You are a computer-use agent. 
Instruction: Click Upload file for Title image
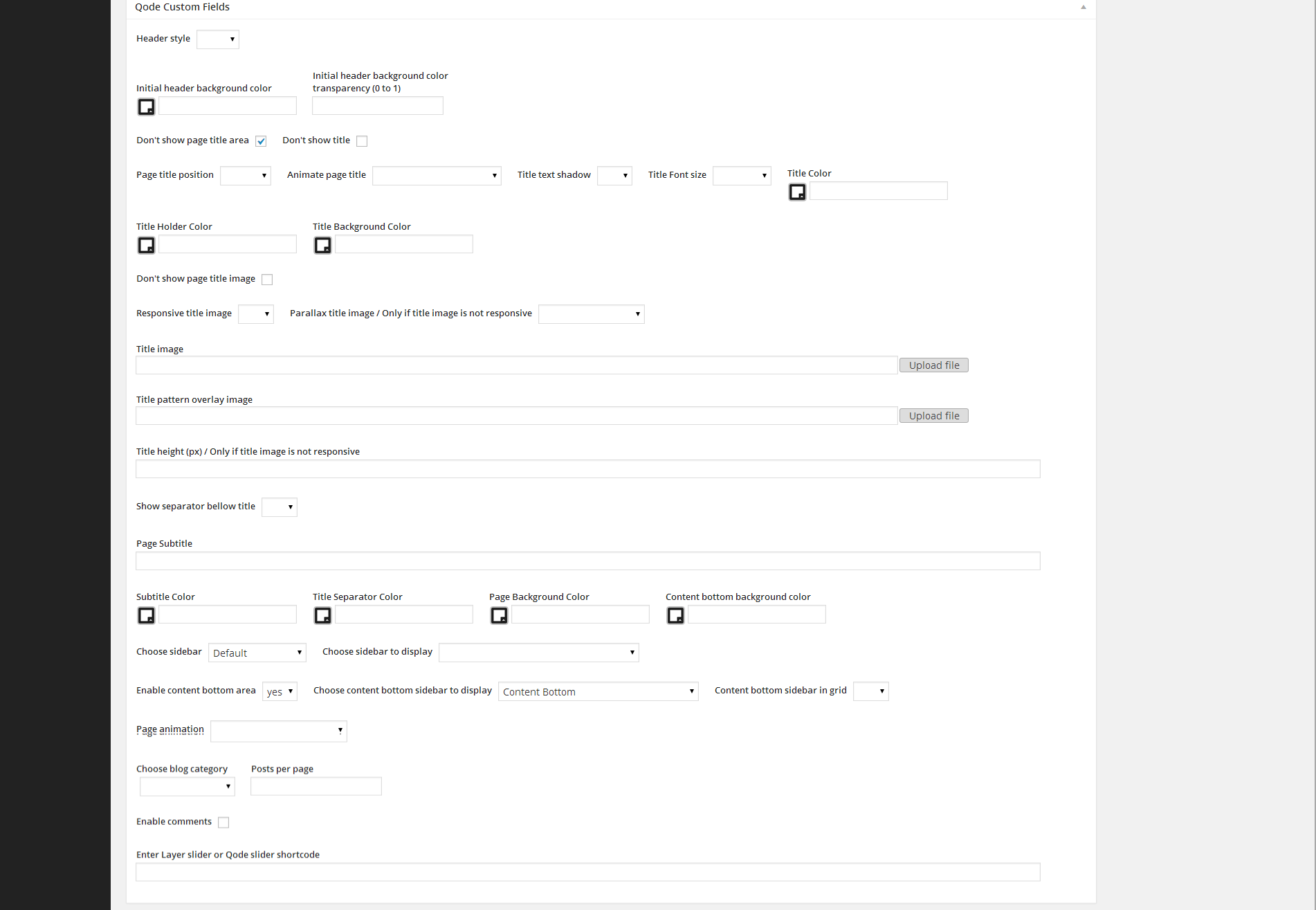click(933, 365)
